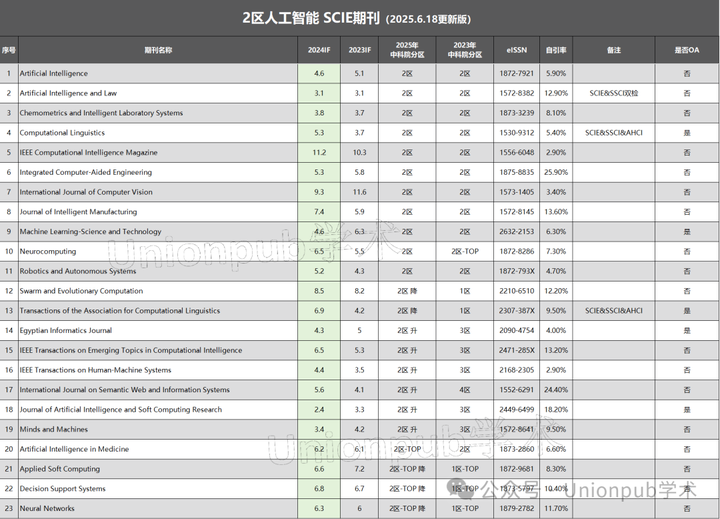Select 2024IF value 8.5 for Swarm

(x=319, y=291)
